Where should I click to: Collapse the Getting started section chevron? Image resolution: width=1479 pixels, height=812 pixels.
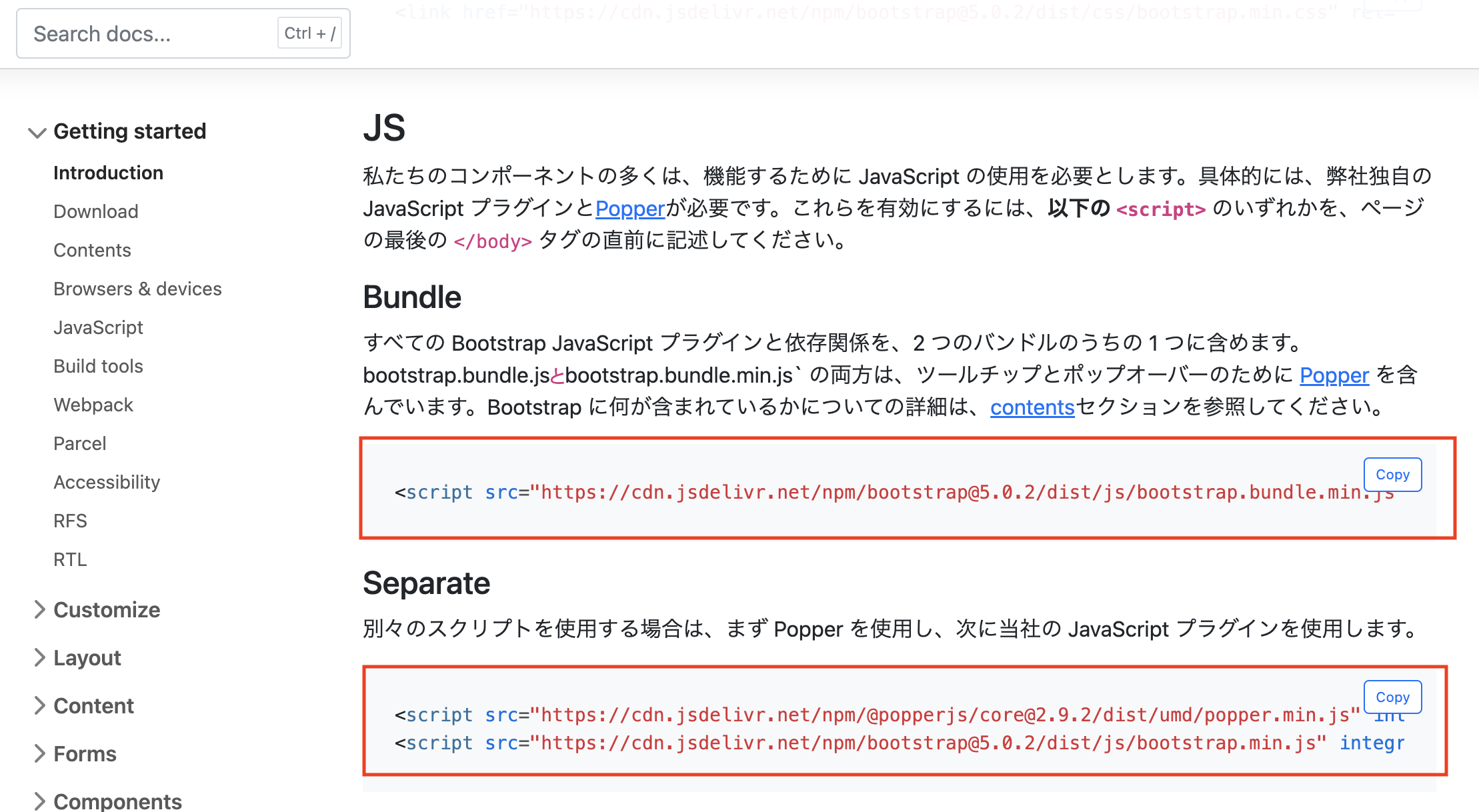point(37,132)
